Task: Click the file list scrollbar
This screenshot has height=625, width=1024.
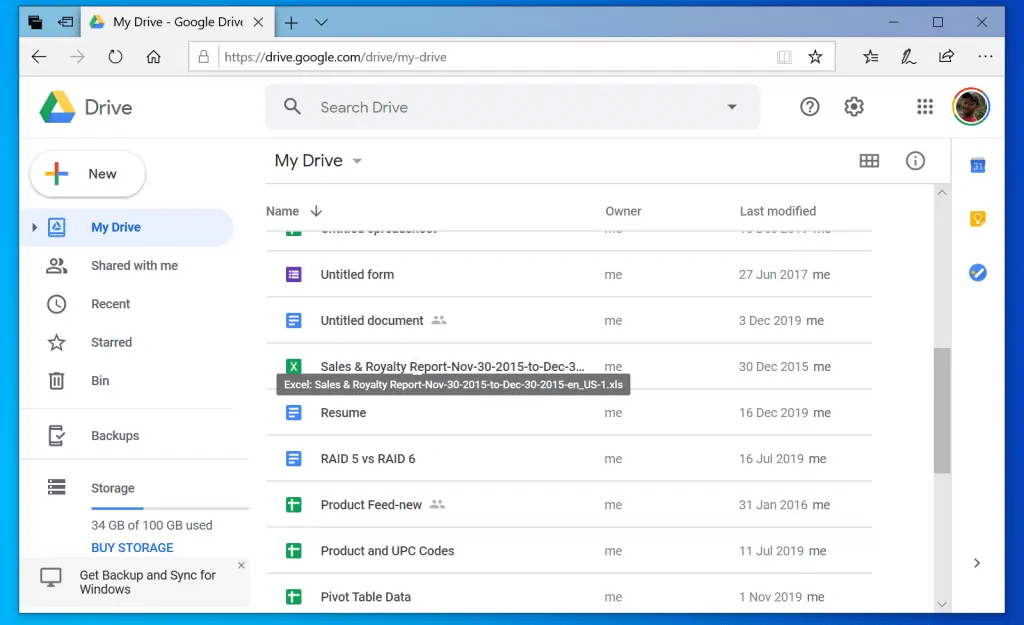Action: [941, 410]
